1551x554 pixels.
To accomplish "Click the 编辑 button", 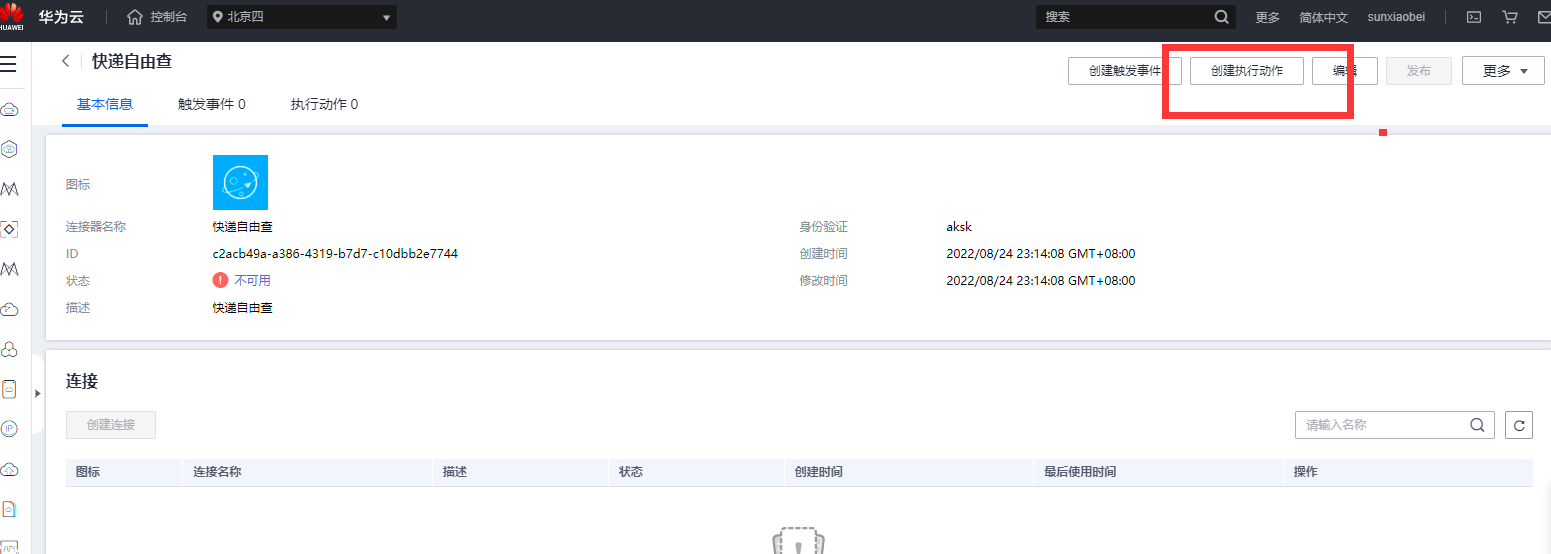I will pyautogui.click(x=1345, y=71).
